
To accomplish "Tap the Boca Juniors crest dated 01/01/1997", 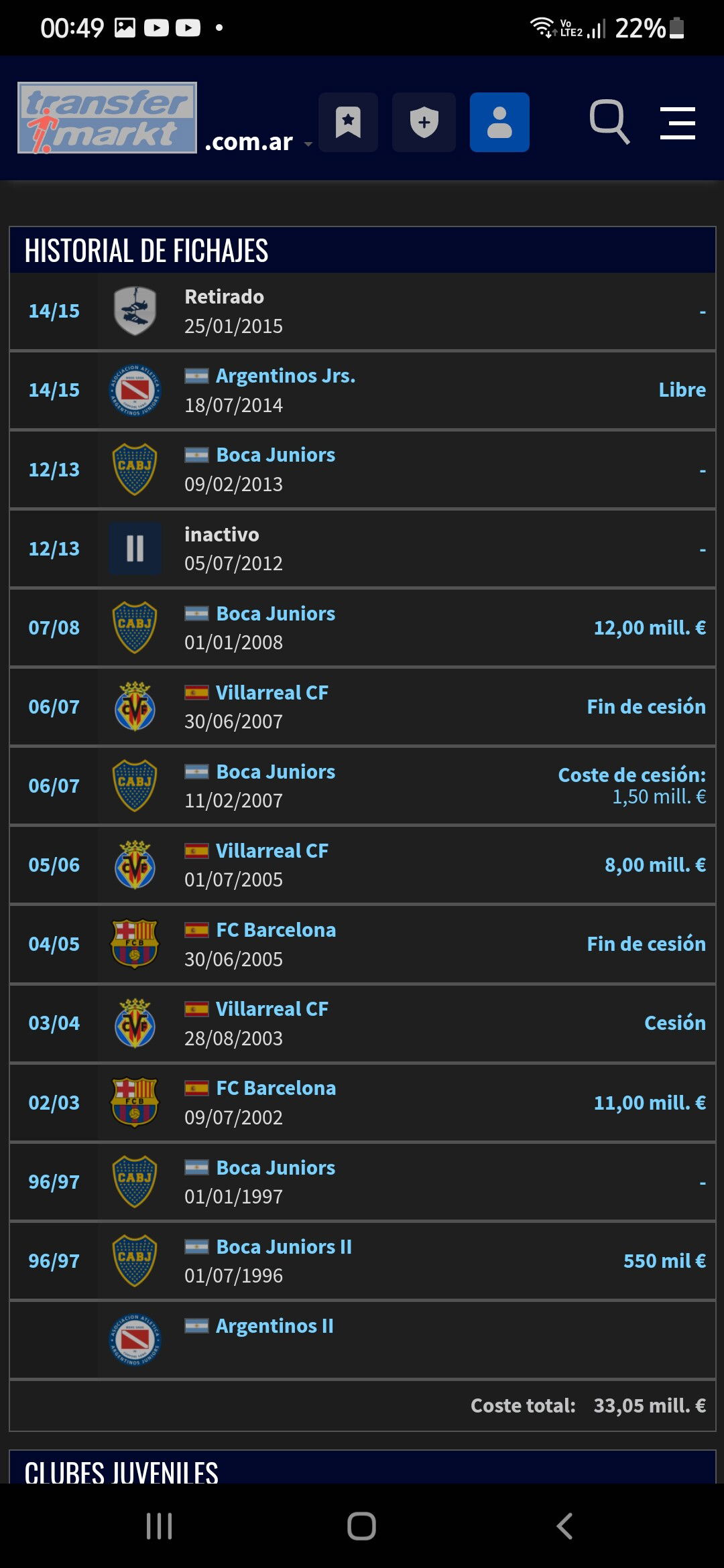I will coord(135,1181).
